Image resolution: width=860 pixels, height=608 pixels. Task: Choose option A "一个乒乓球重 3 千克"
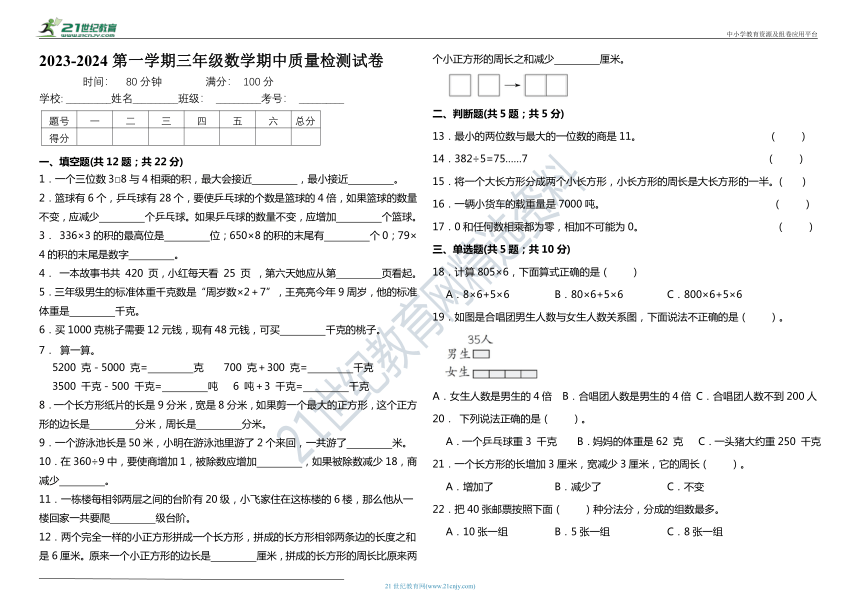pos(501,442)
